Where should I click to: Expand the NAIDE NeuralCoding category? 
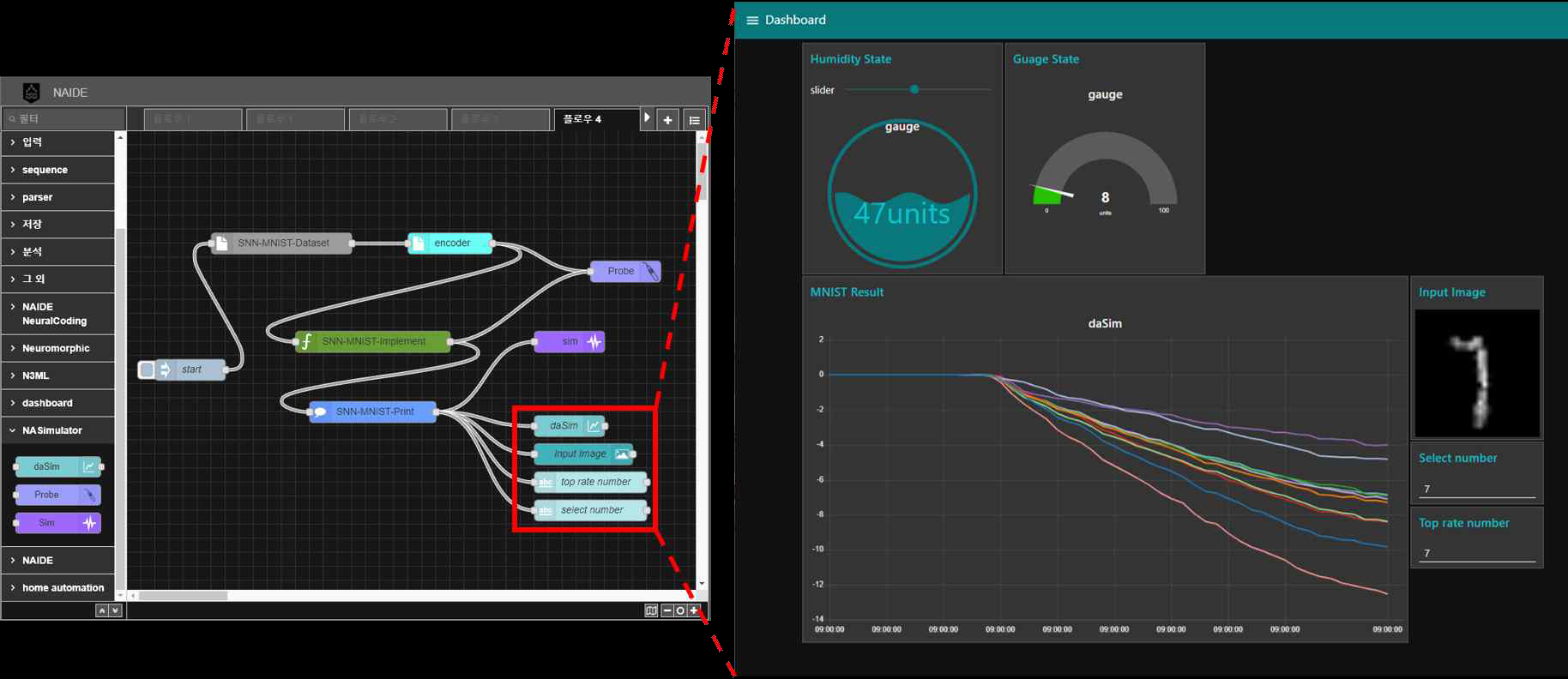point(58,314)
